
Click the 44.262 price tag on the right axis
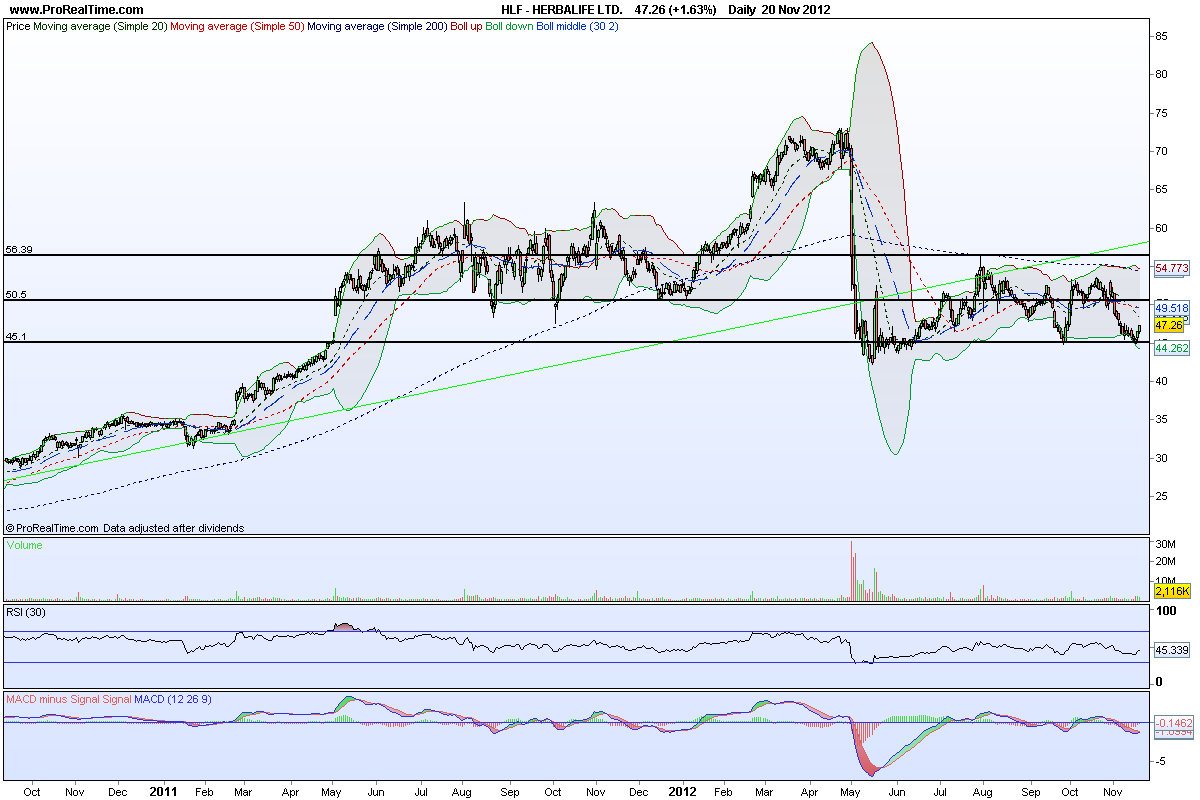click(1171, 348)
